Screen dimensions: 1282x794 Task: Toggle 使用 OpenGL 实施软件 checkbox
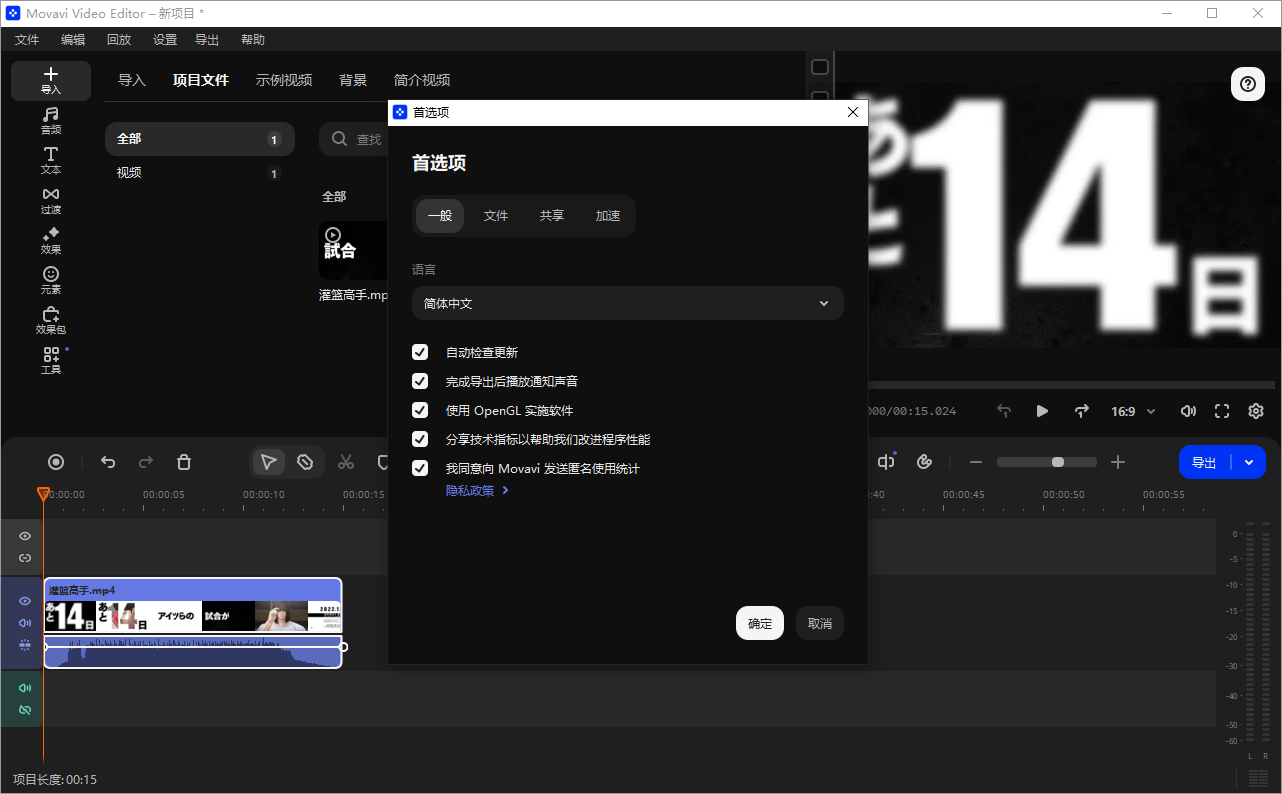pyautogui.click(x=420, y=410)
